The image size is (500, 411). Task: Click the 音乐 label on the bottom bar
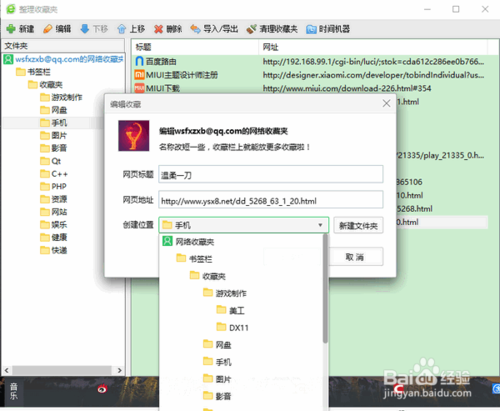point(13,391)
